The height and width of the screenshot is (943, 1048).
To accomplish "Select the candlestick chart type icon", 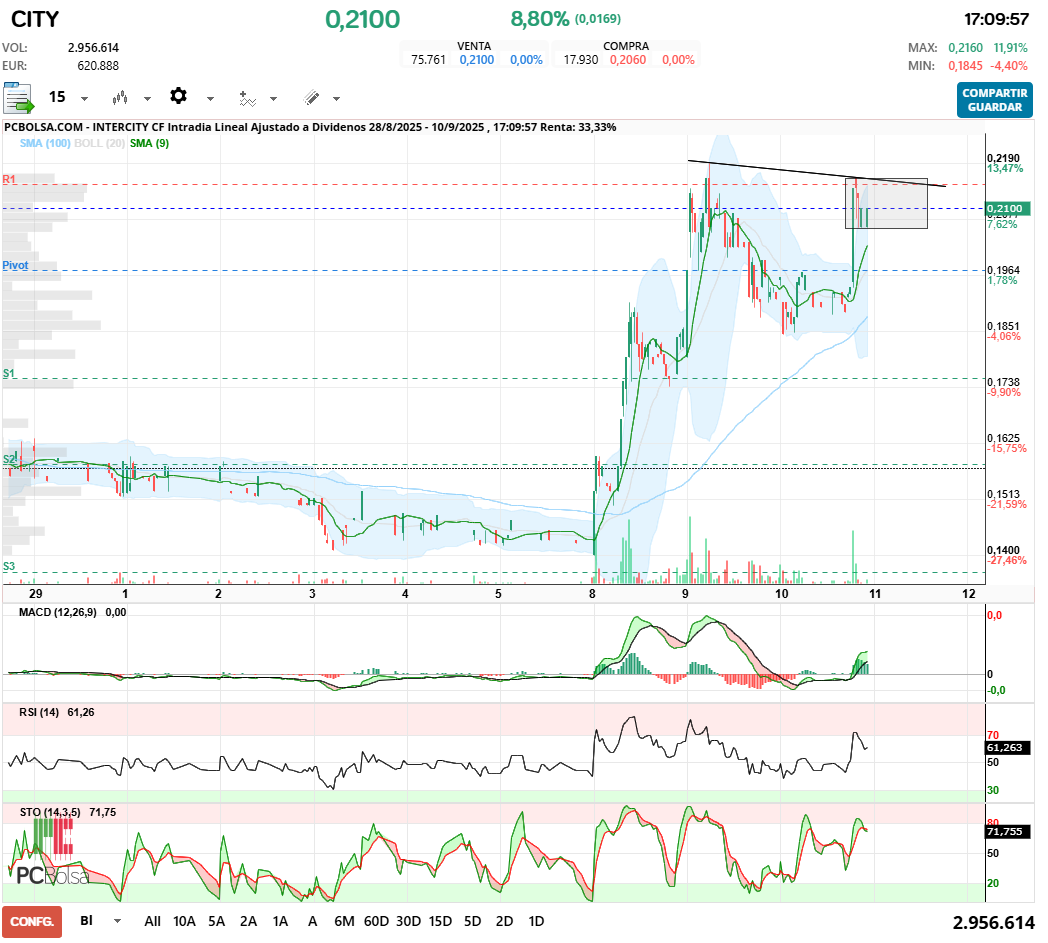I will click(120, 98).
